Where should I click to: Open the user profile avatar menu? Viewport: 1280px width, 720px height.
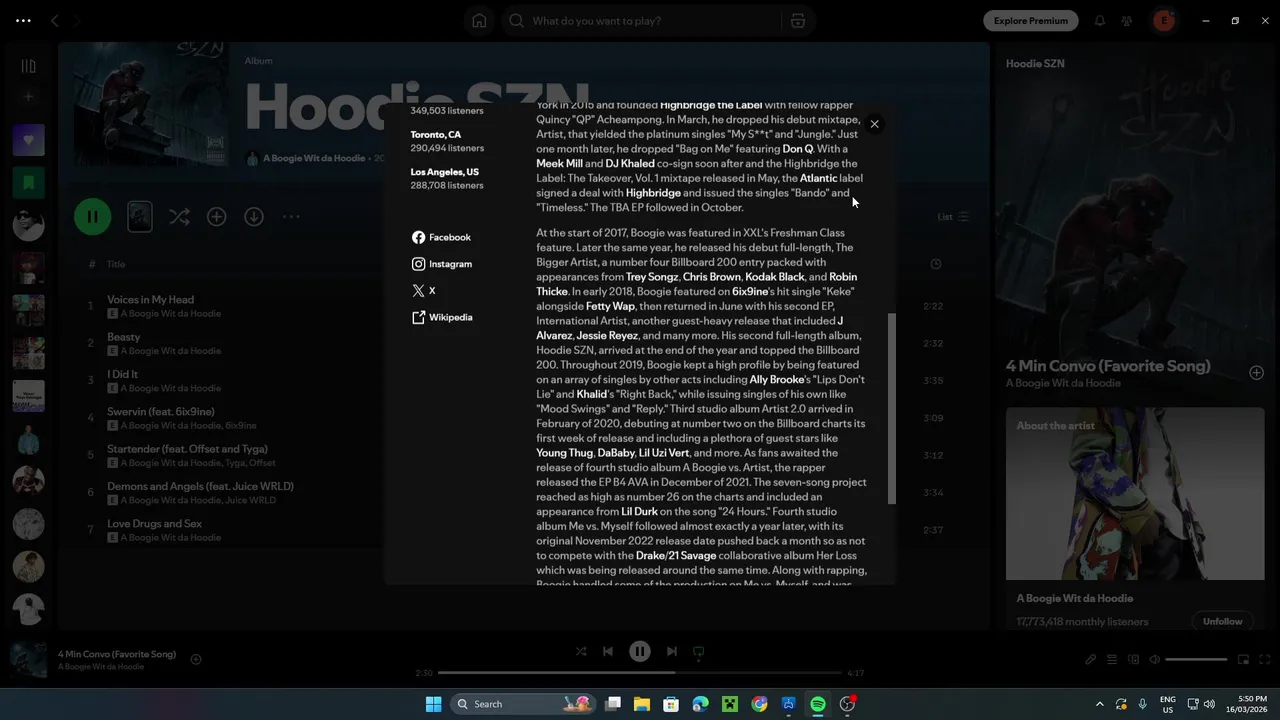pos(1163,21)
